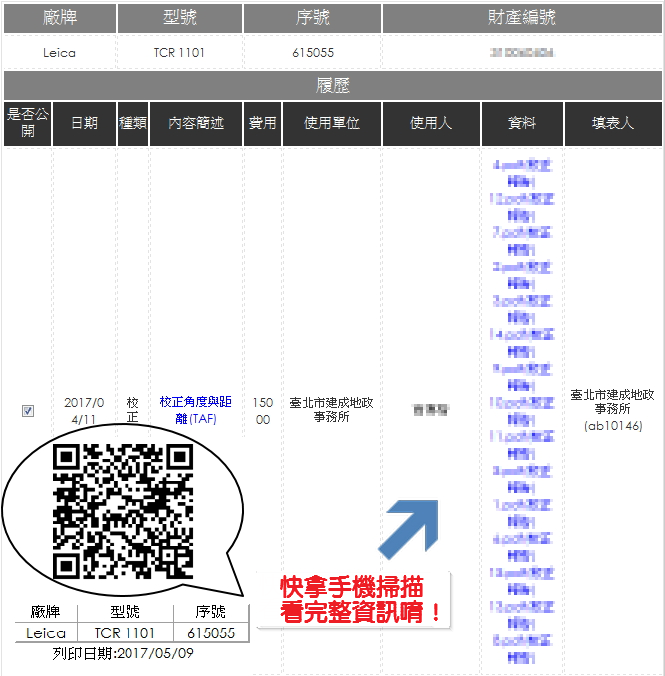Toggle the 是否公開 checkbox in the record row
The width and height of the screenshot is (665, 676).
(x=28, y=410)
